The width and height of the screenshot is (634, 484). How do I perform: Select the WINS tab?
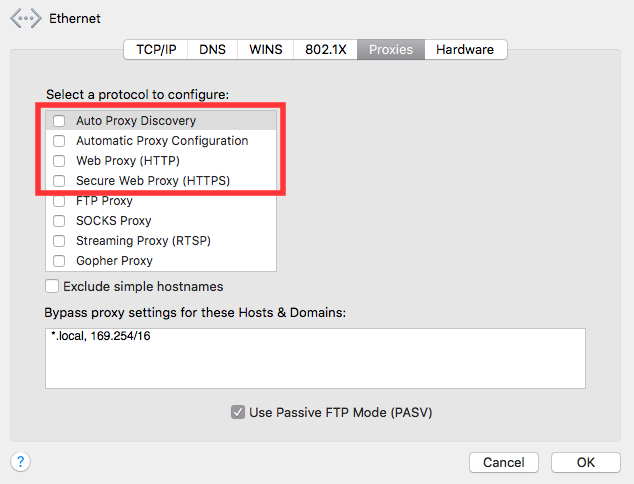click(x=266, y=49)
